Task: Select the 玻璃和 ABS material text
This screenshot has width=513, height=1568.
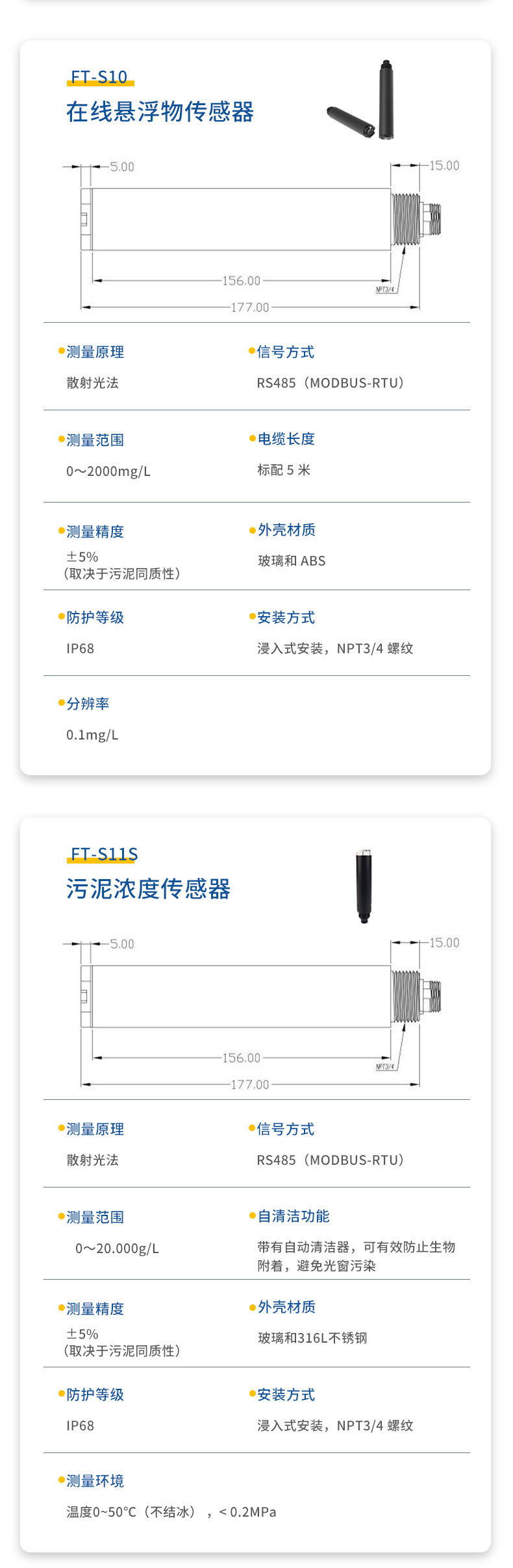Action: click(292, 561)
